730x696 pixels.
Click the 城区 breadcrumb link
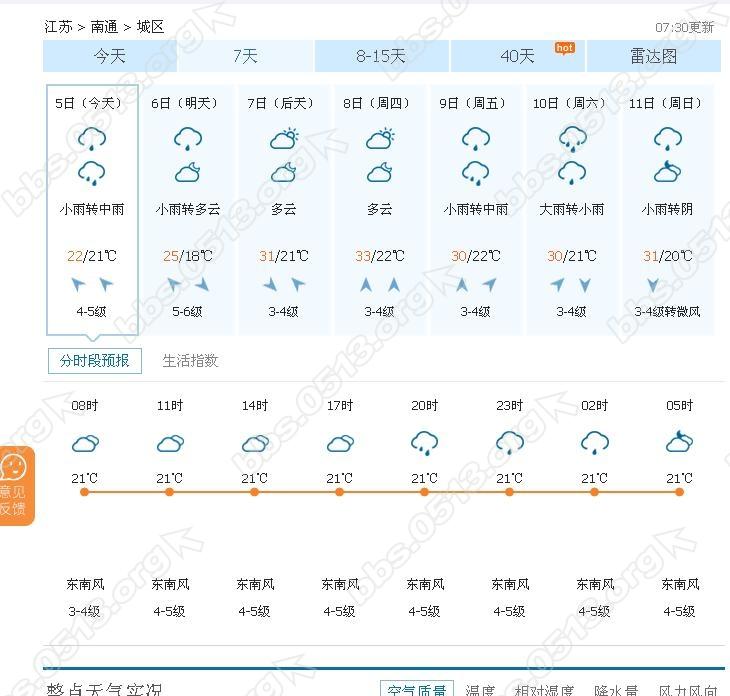click(x=150, y=27)
